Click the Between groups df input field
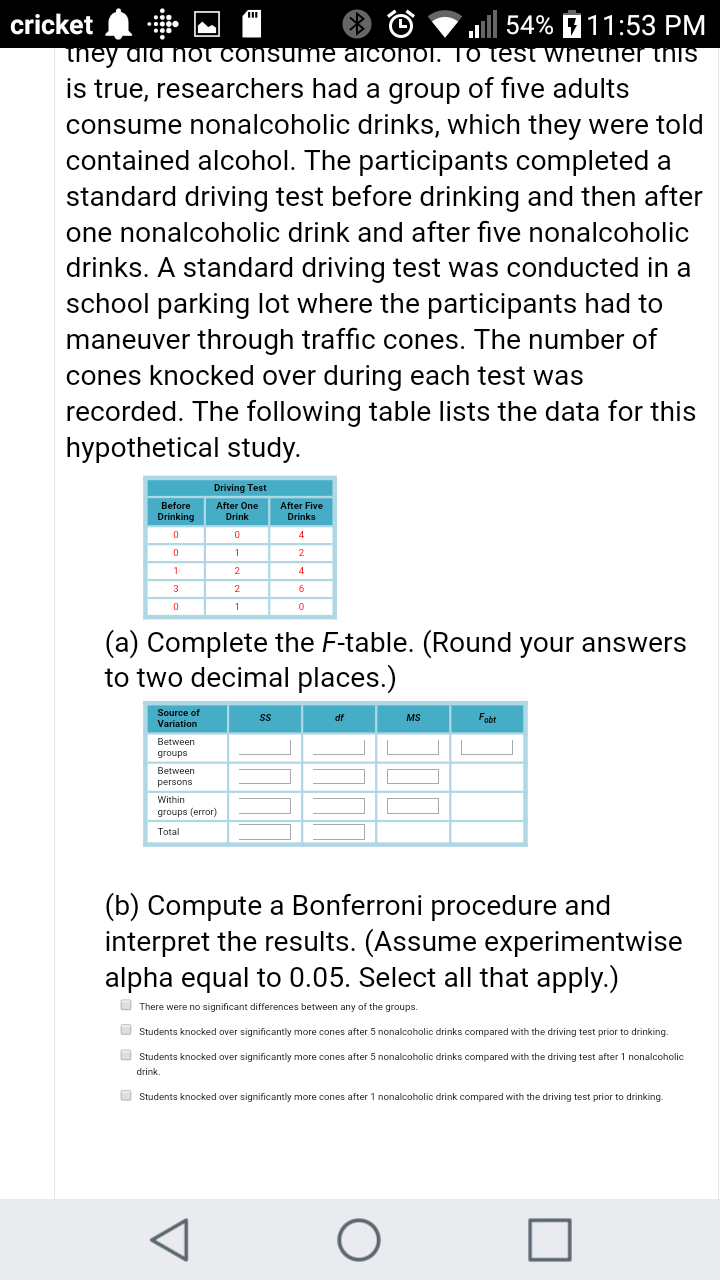 [338, 746]
